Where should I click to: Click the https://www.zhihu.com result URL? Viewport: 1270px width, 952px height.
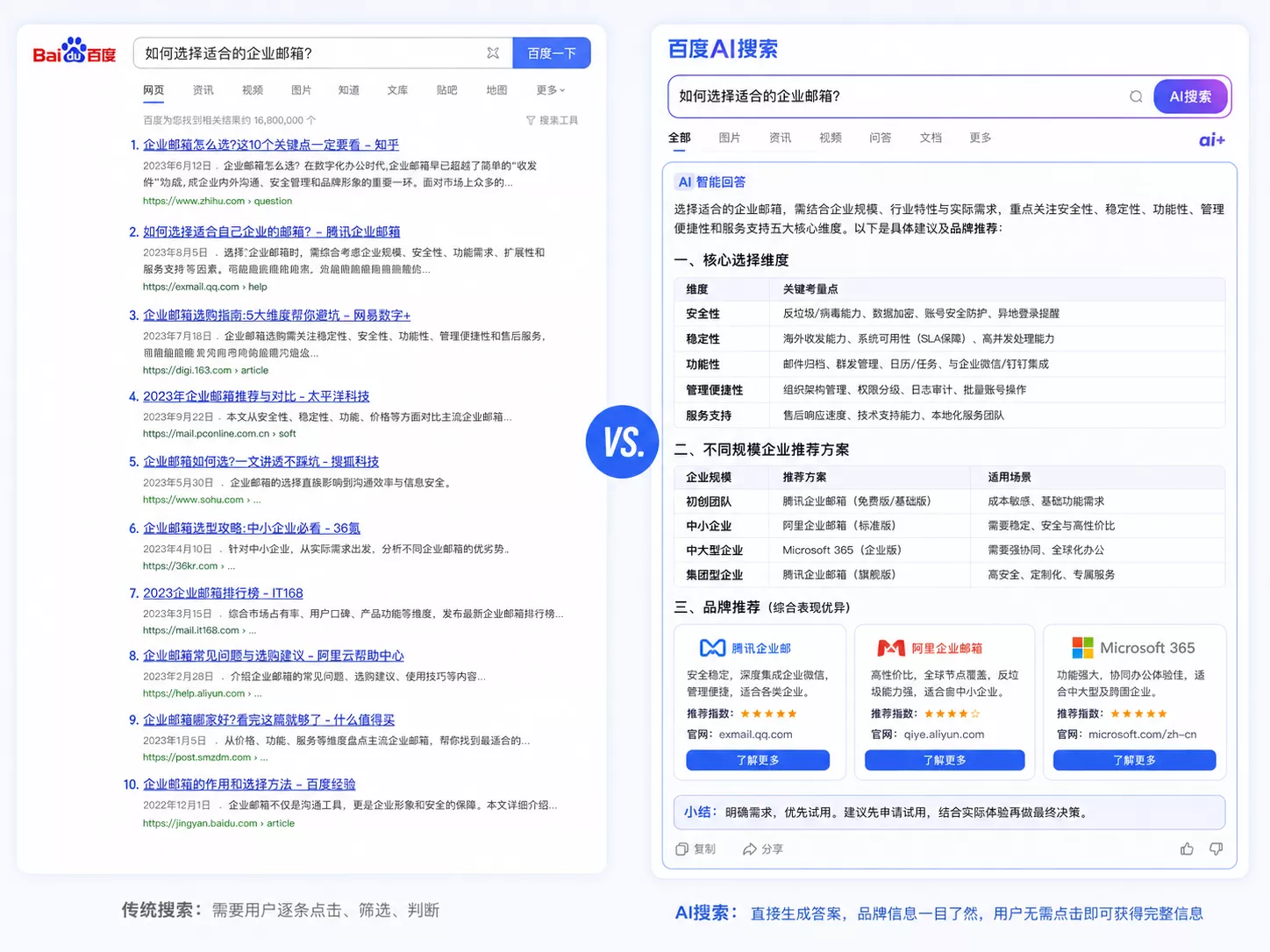tap(218, 201)
